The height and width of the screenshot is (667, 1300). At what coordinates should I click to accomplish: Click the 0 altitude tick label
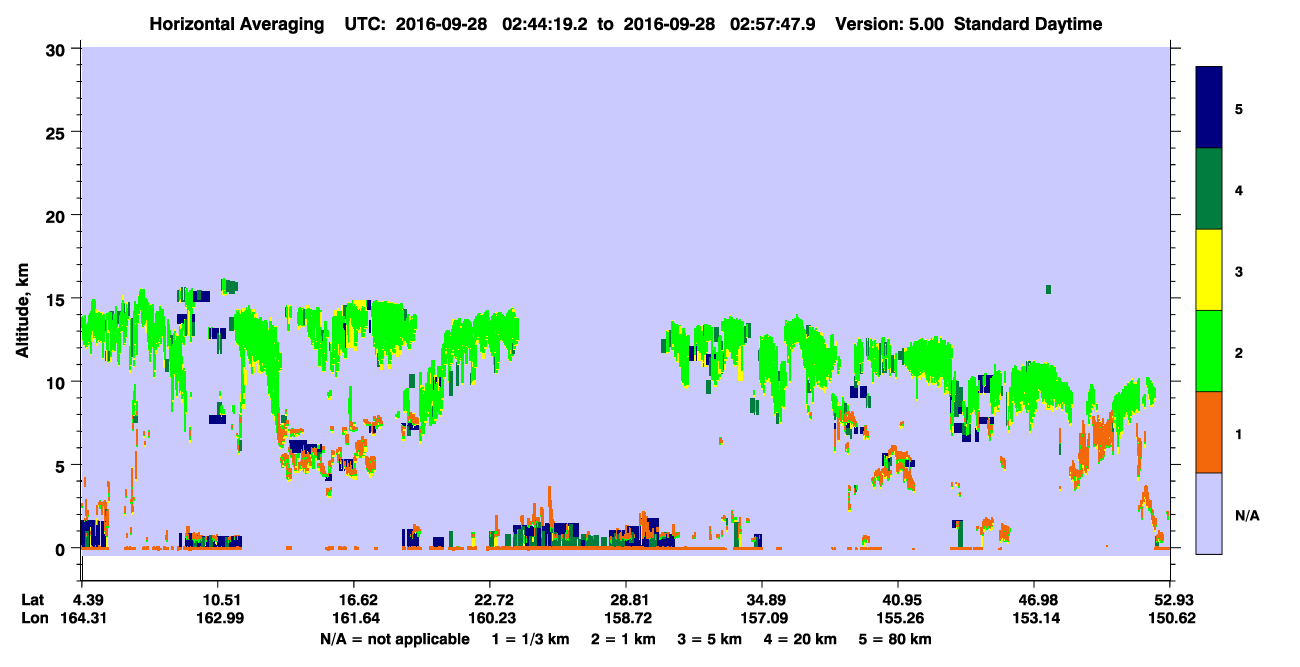pos(63,549)
